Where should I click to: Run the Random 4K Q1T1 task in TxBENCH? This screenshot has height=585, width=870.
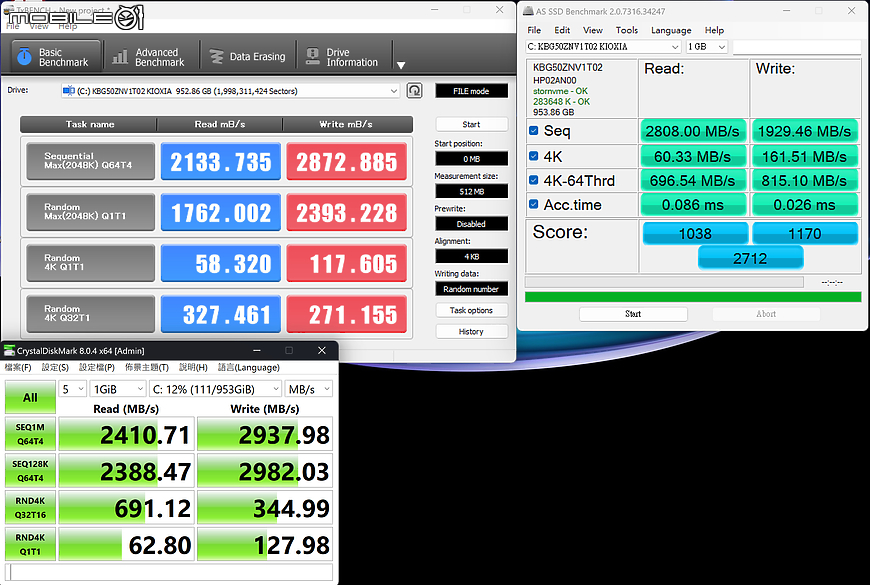pyautogui.click(x=90, y=263)
